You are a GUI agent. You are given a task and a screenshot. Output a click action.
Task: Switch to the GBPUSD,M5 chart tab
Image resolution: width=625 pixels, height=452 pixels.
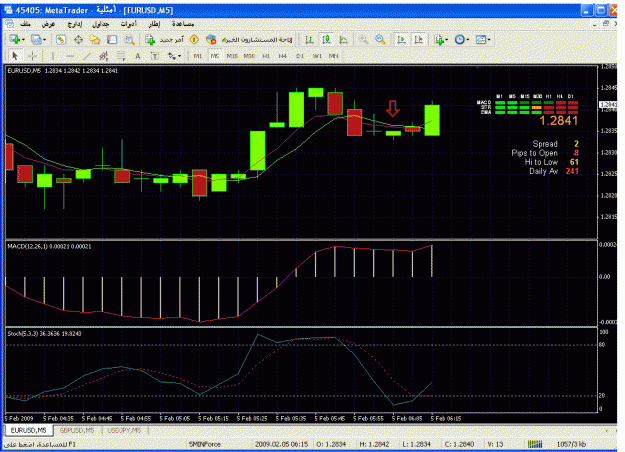77,430
